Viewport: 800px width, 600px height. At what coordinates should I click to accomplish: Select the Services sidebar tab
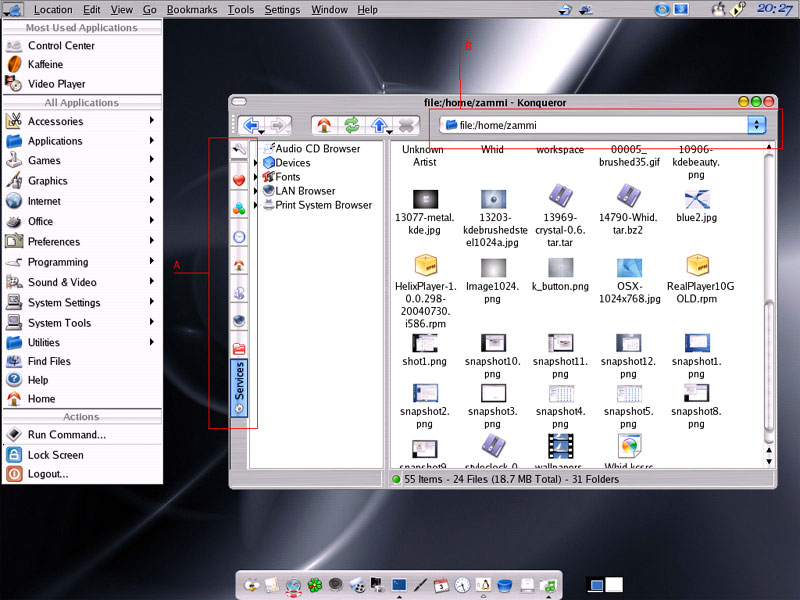(239, 388)
